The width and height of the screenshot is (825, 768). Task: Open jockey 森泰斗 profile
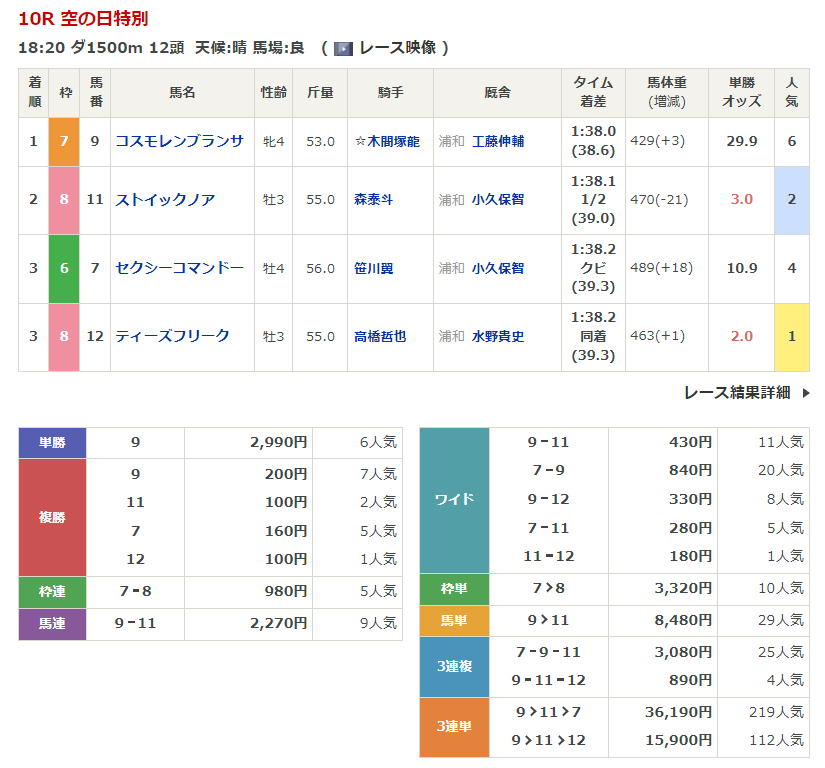pyautogui.click(x=373, y=199)
